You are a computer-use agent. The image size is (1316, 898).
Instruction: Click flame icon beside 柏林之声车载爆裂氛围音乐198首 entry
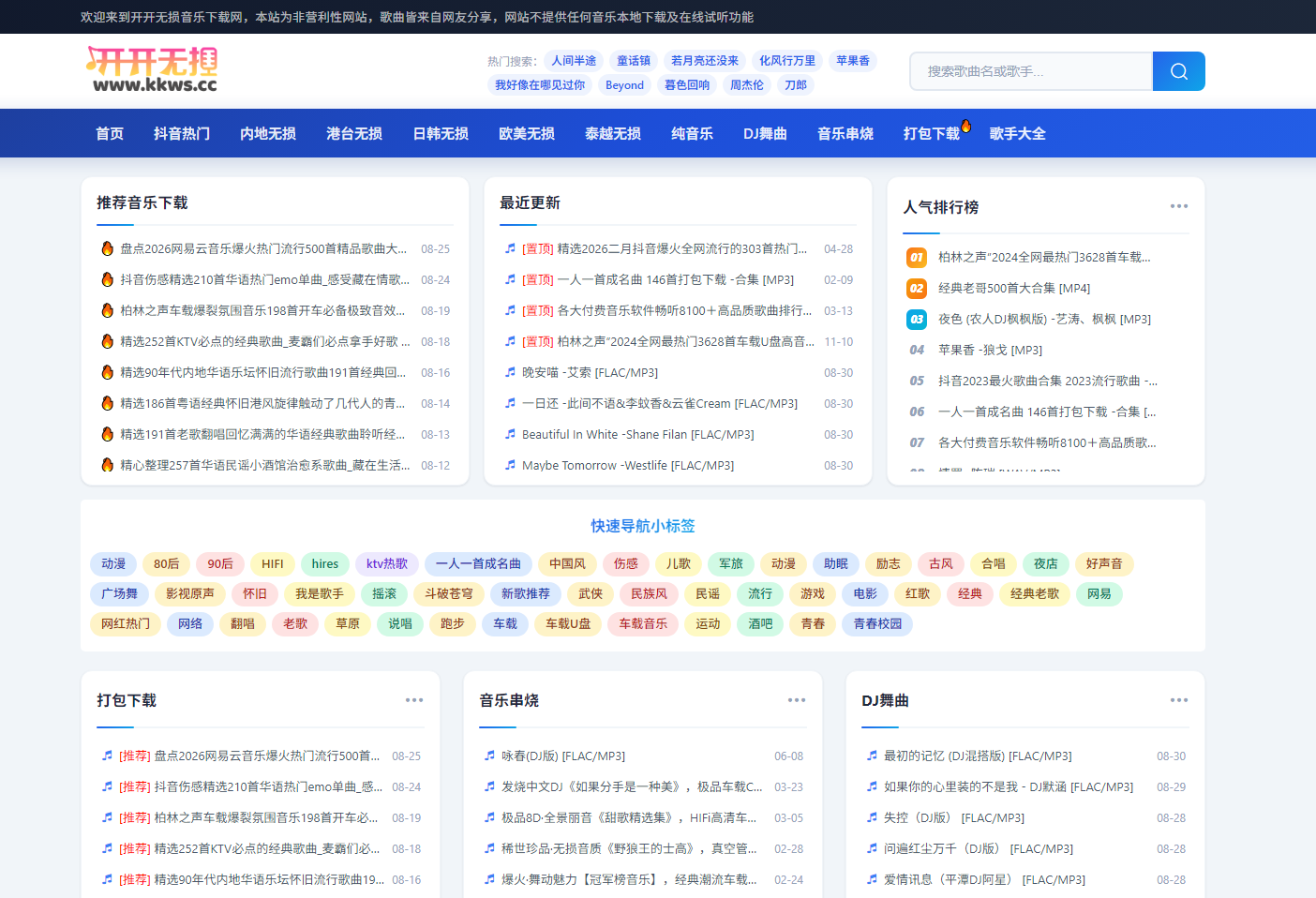107,310
